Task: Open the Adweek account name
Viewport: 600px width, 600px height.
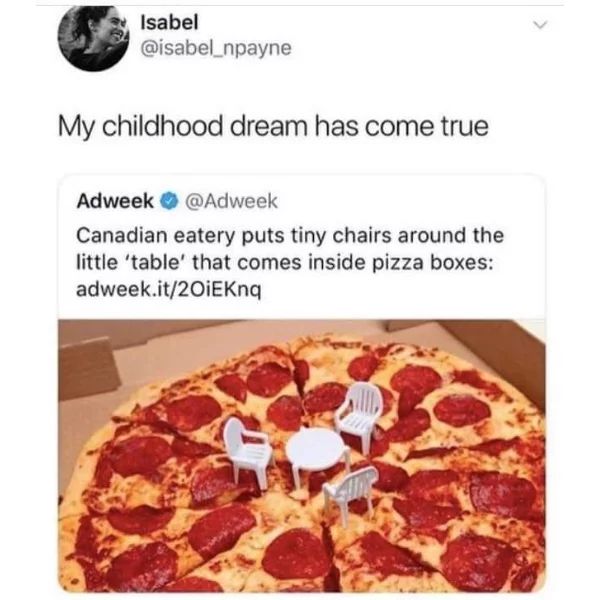Action: (115, 201)
